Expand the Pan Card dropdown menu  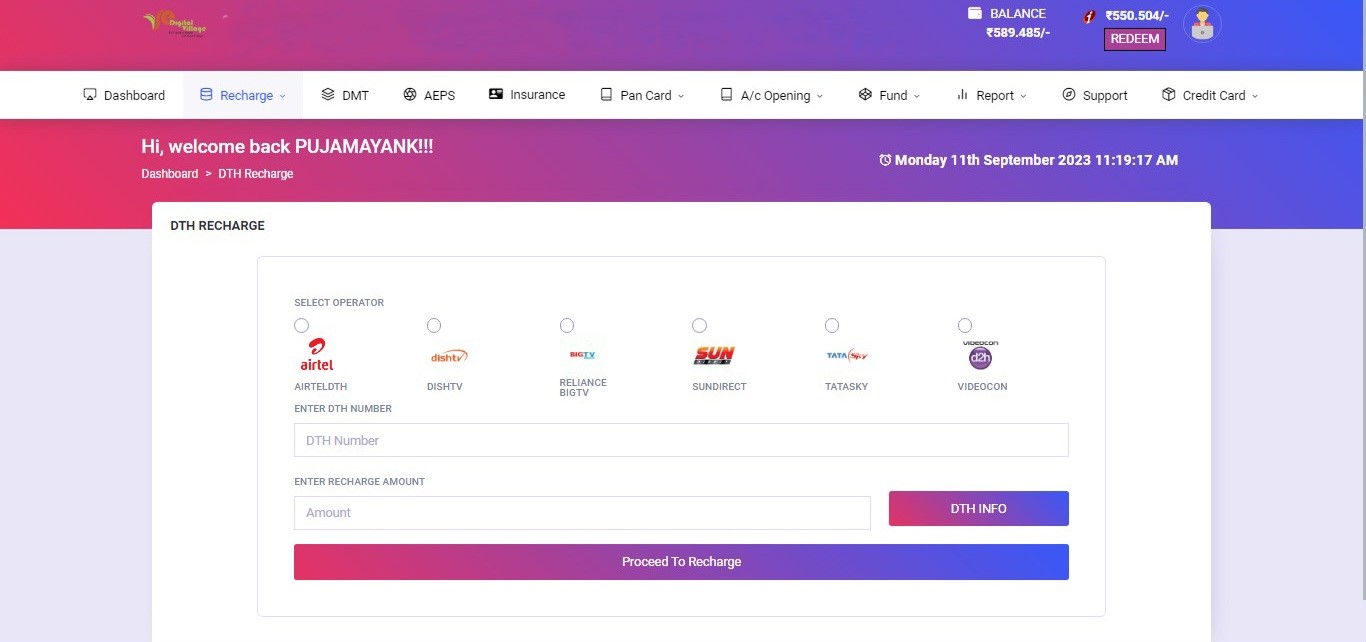(642, 95)
